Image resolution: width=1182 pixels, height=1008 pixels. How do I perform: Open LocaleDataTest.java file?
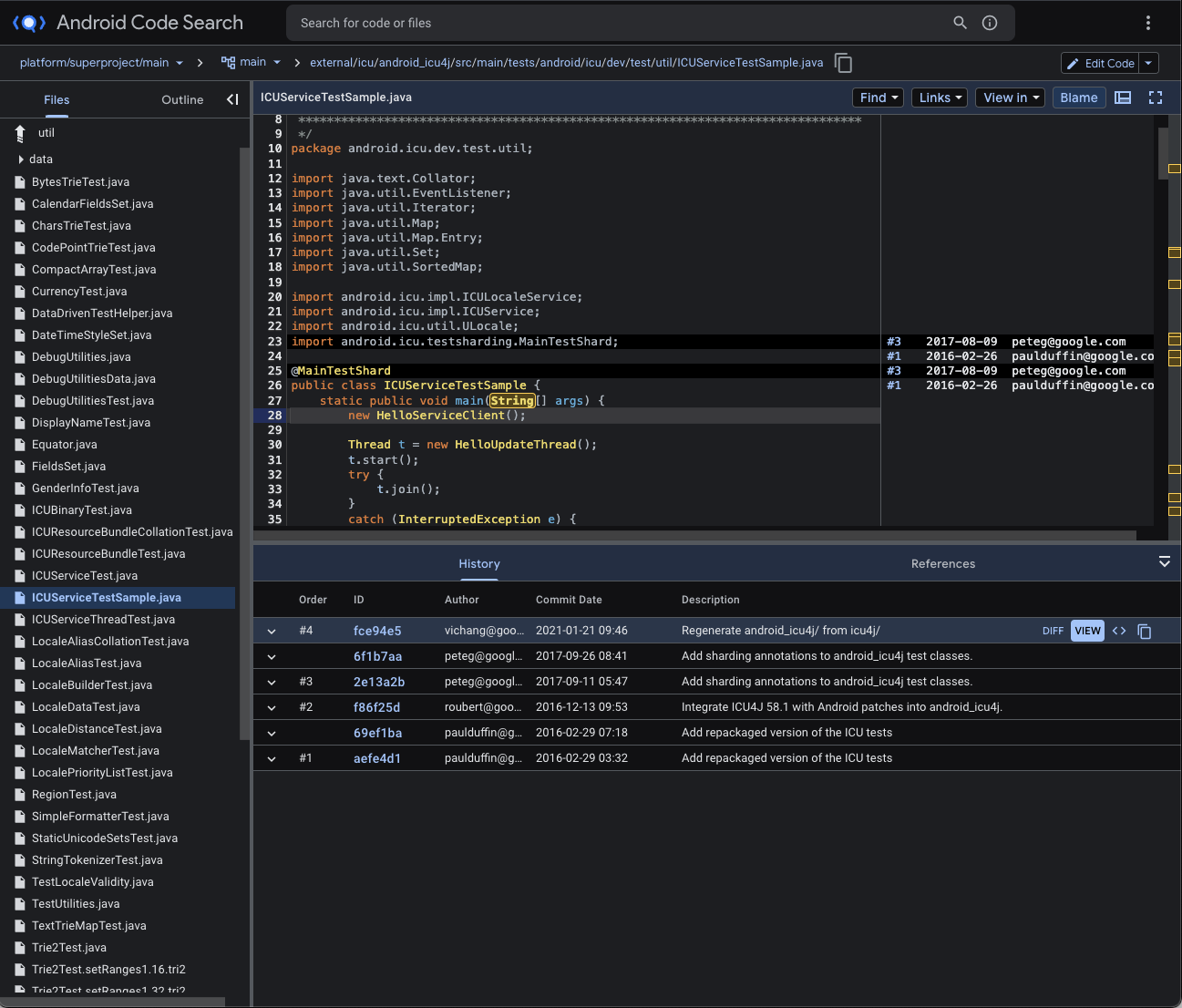click(x=86, y=707)
